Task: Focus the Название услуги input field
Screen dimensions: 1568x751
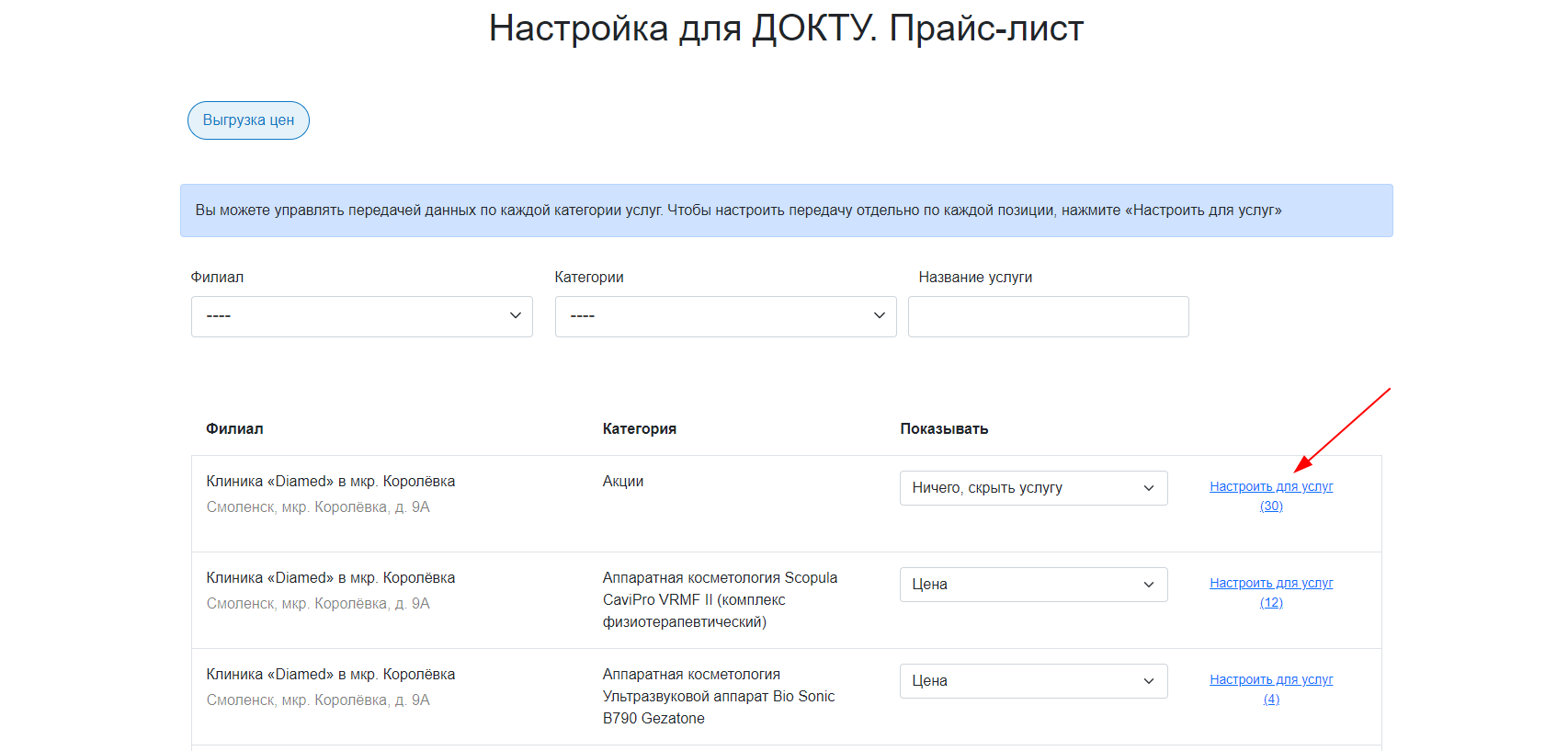Action: click(1049, 316)
